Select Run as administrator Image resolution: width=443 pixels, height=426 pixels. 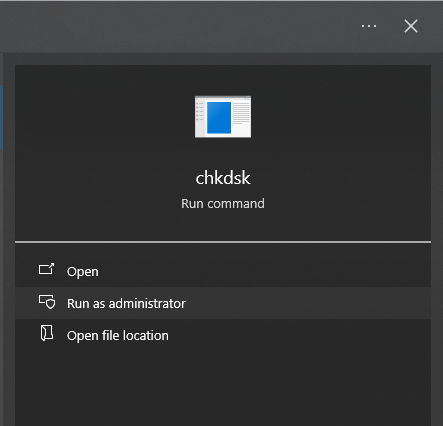pyautogui.click(x=223, y=303)
